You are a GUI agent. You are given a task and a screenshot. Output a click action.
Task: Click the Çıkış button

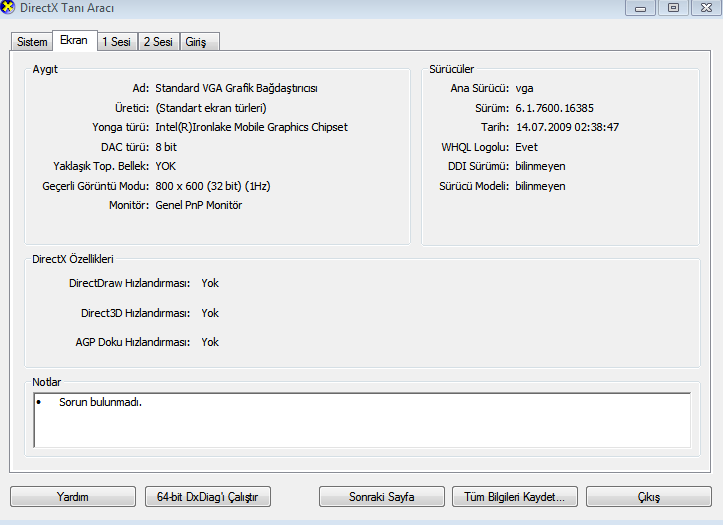[649, 497]
